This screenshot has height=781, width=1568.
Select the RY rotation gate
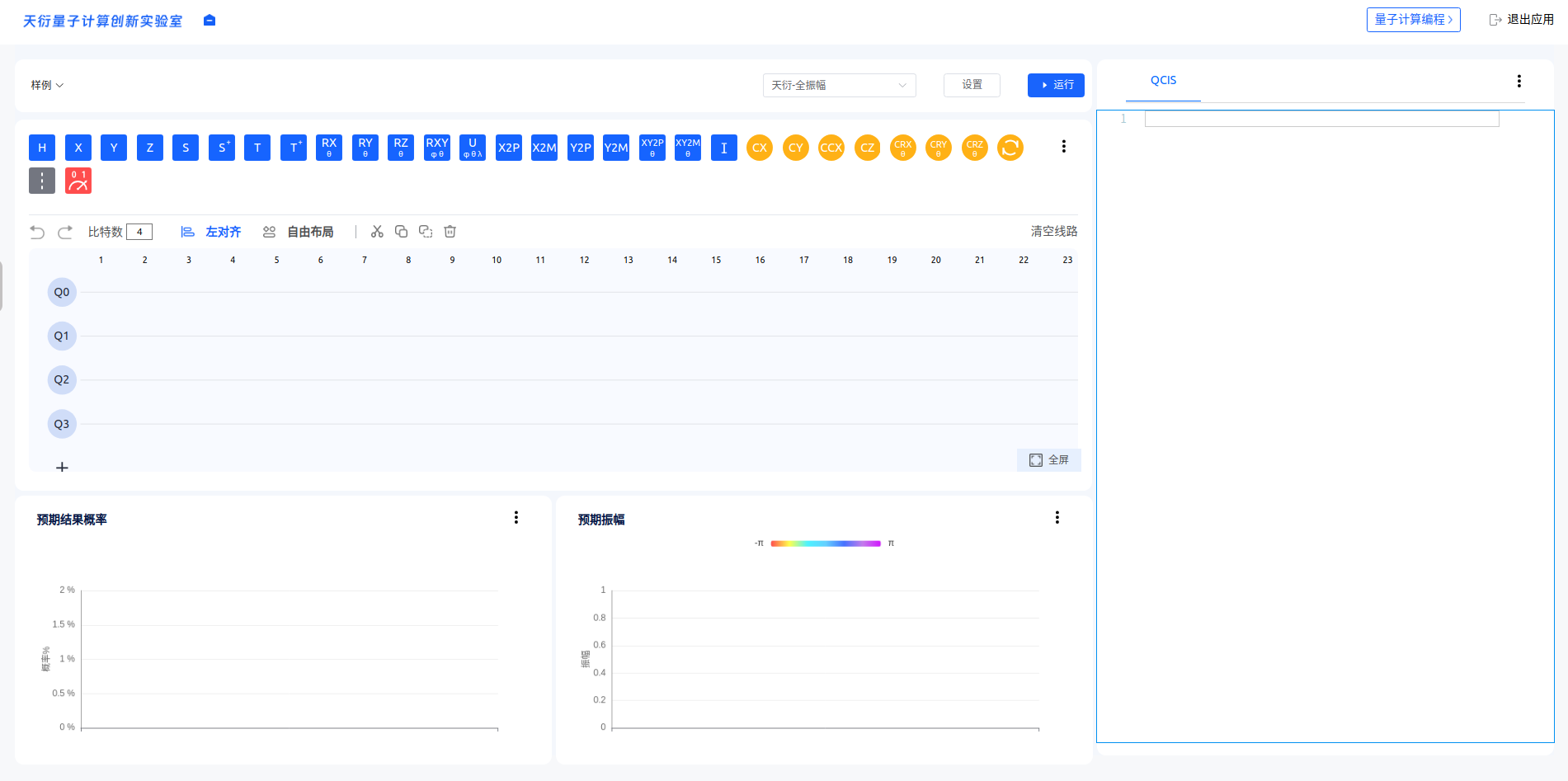[x=365, y=148]
